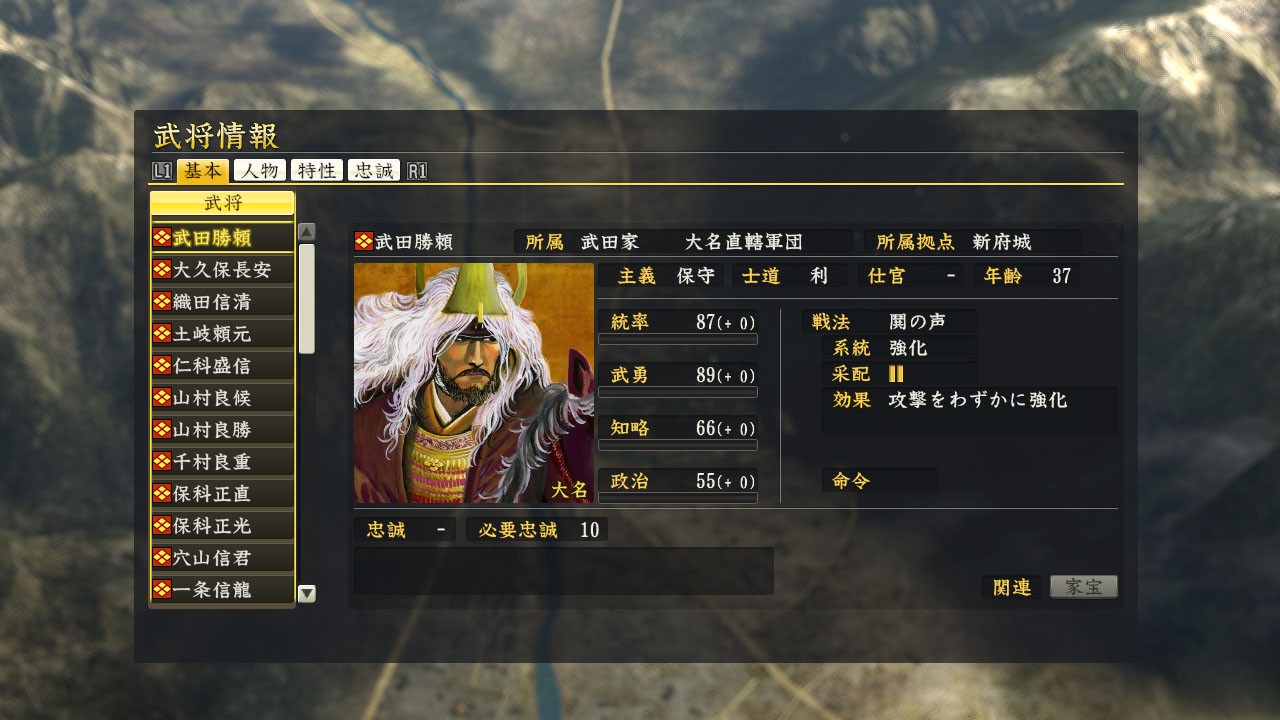Click the L1 shoulder button icon
This screenshot has width=1280, height=720.
pos(162,171)
